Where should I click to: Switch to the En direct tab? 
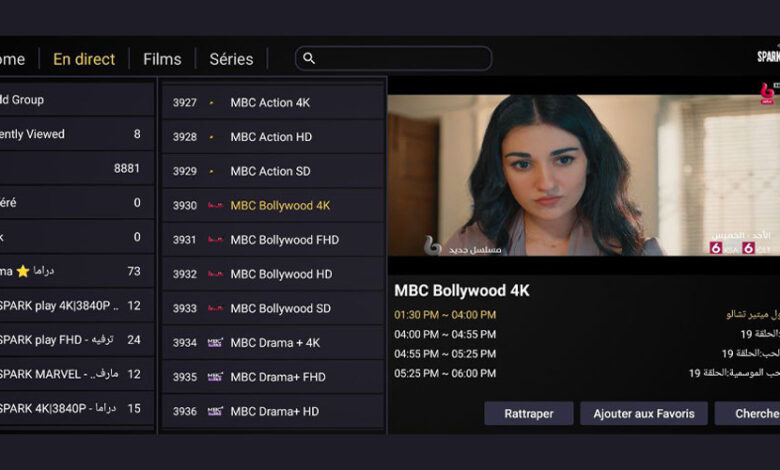click(x=84, y=59)
